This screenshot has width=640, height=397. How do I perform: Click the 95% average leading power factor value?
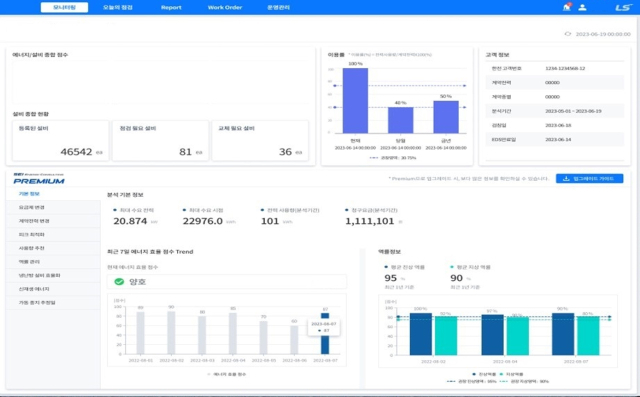click(x=391, y=278)
